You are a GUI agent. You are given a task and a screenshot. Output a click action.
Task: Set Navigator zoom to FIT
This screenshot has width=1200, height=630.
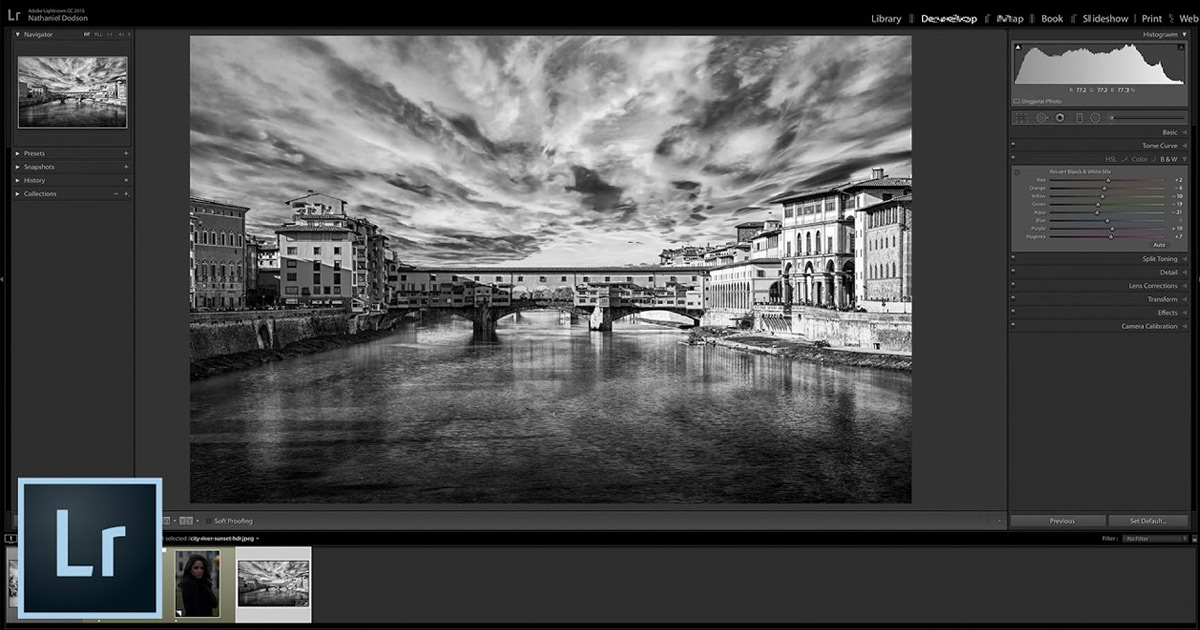pos(87,35)
